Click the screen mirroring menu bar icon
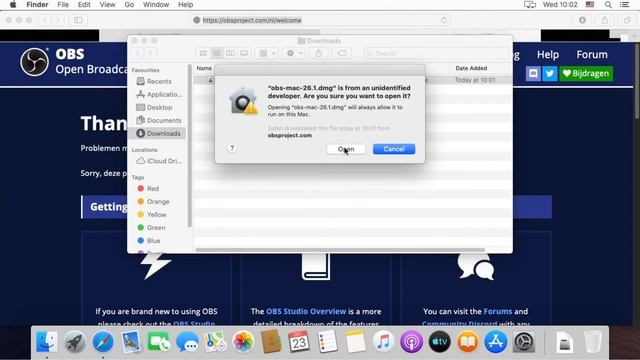Image resolution: width=640 pixels, height=360 pixels. [x=530, y=4]
